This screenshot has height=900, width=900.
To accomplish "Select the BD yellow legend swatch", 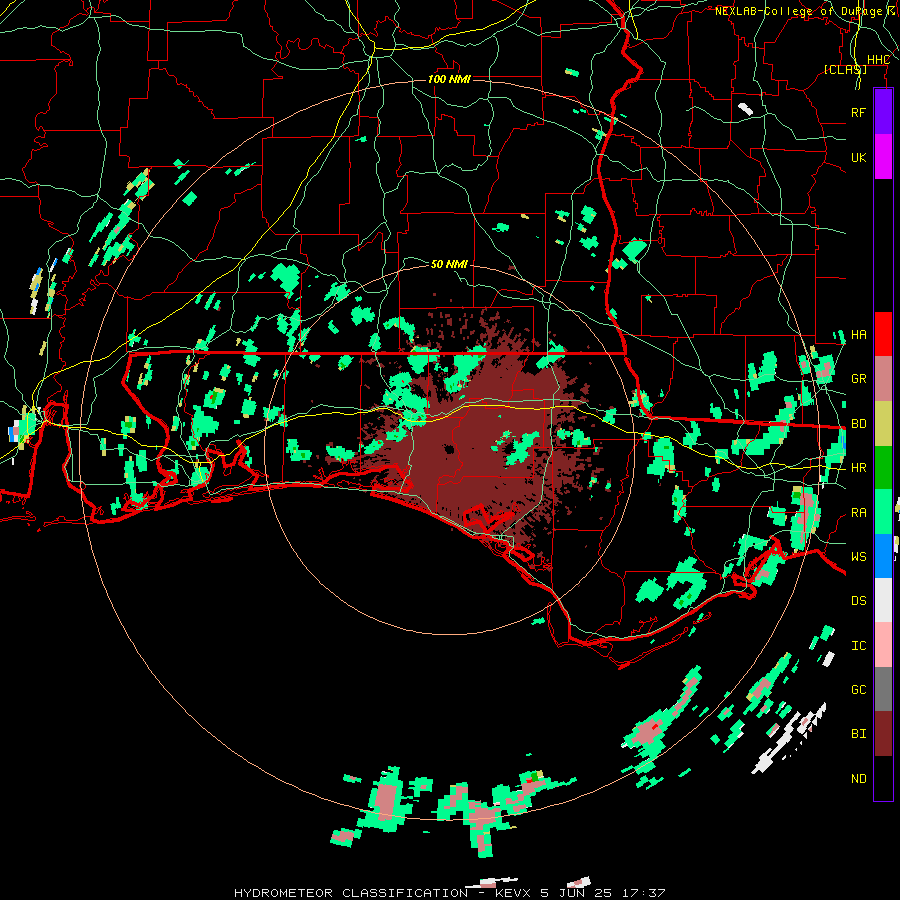I will [x=883, y=424].
